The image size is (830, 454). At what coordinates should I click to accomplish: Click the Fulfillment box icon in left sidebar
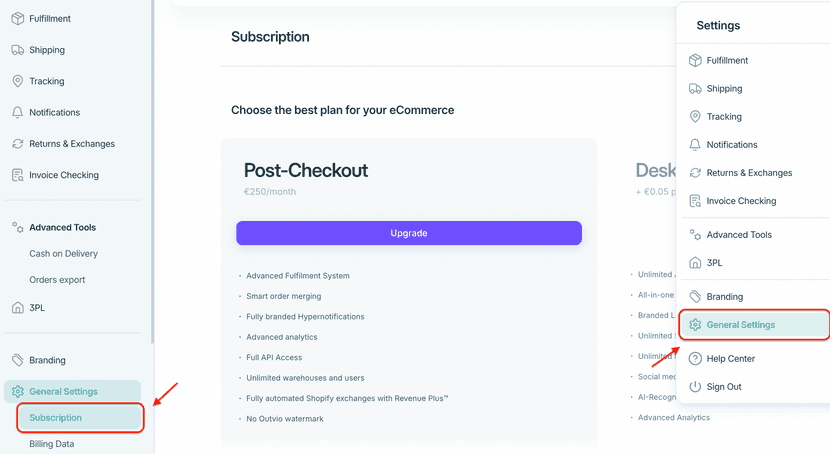[x=17, y=19]
